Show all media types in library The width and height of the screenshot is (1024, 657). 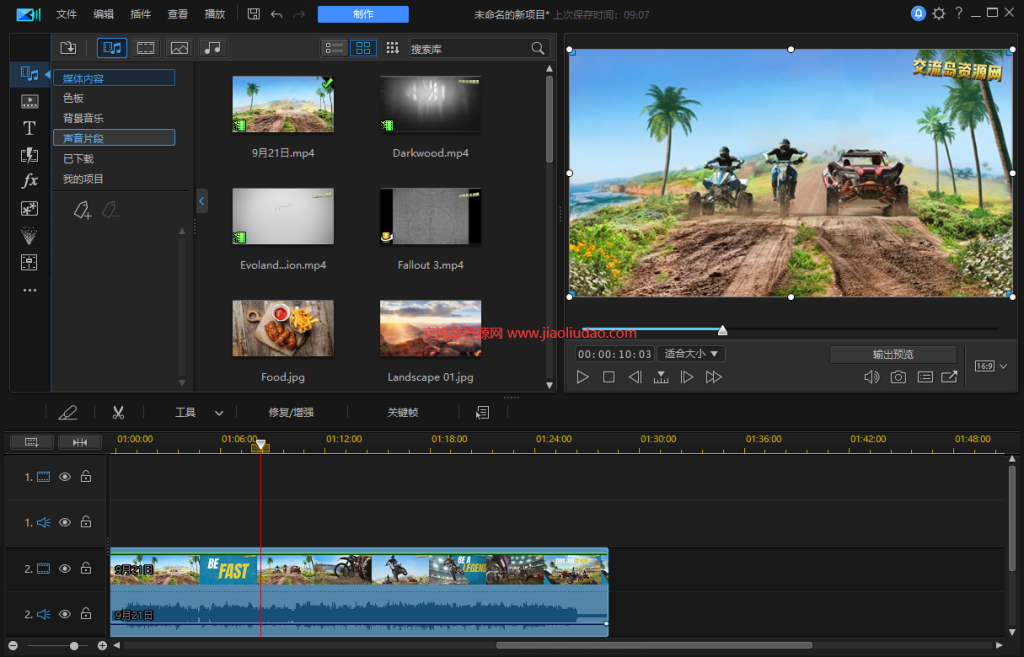click(x=112, y=48)
